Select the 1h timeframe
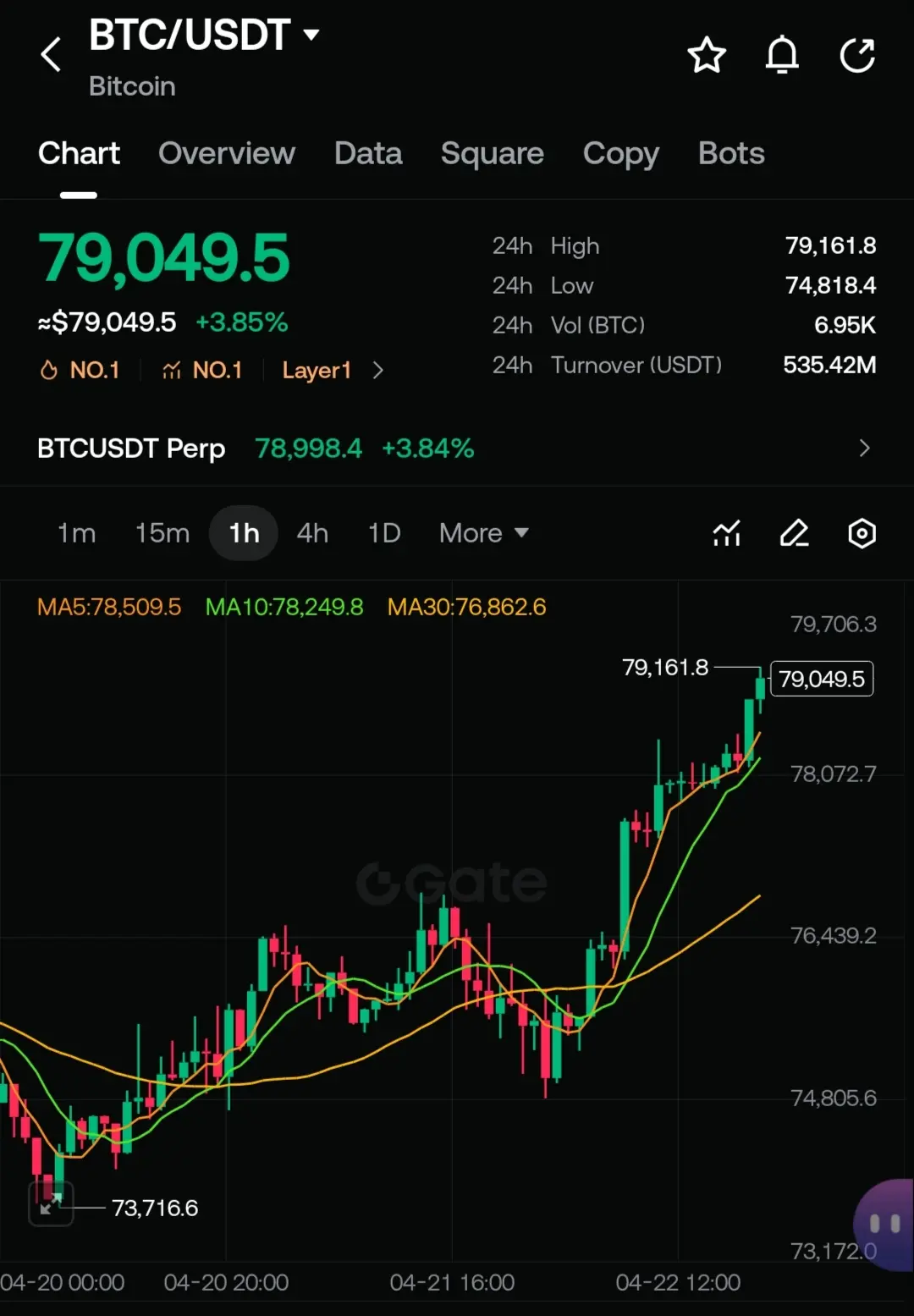The width and height of the screenshot is (914, 1316). point(244,533)
